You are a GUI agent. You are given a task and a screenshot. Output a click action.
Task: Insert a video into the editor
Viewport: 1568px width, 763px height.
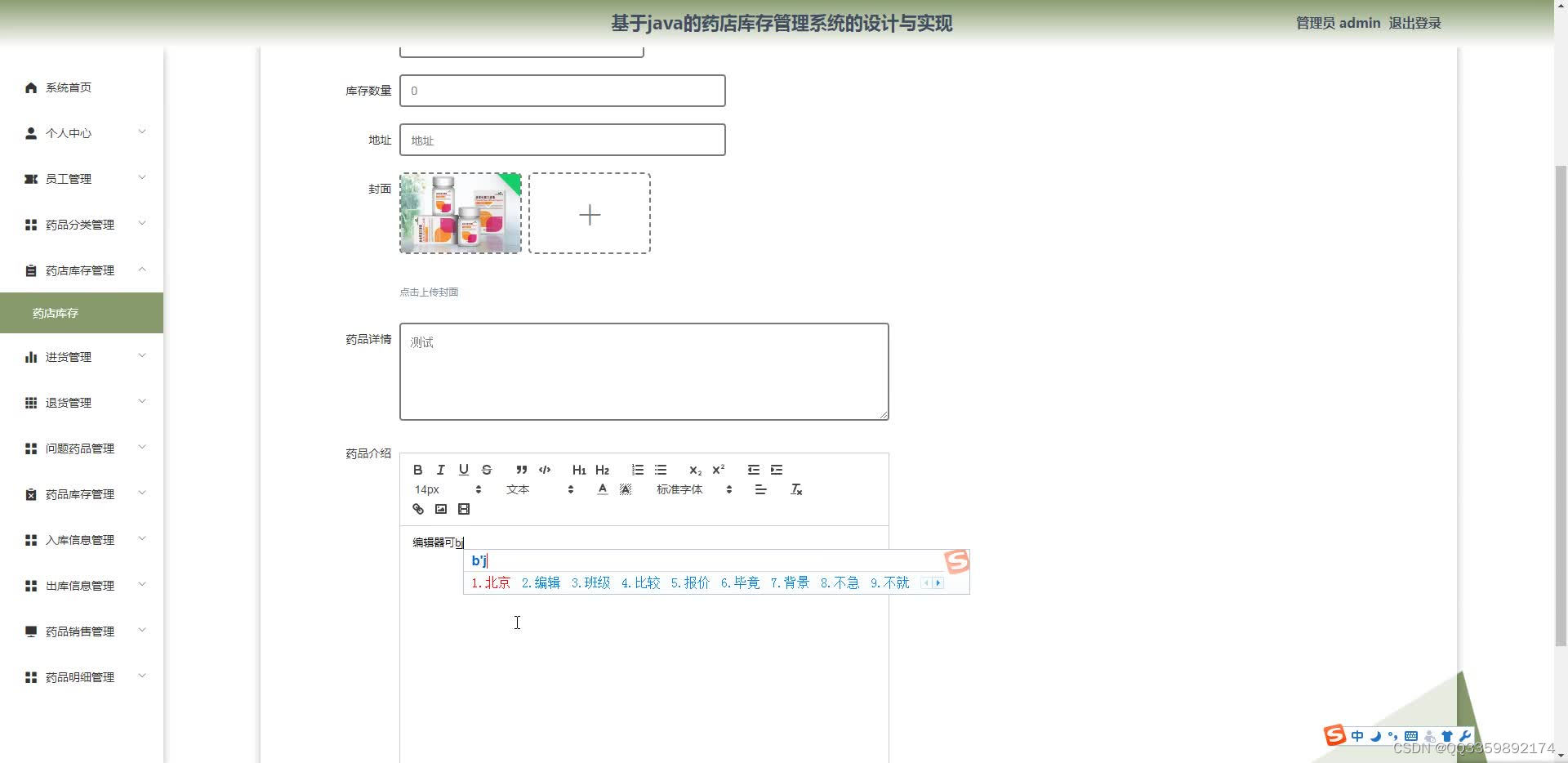pyautogui.click(x=463, y=509)
